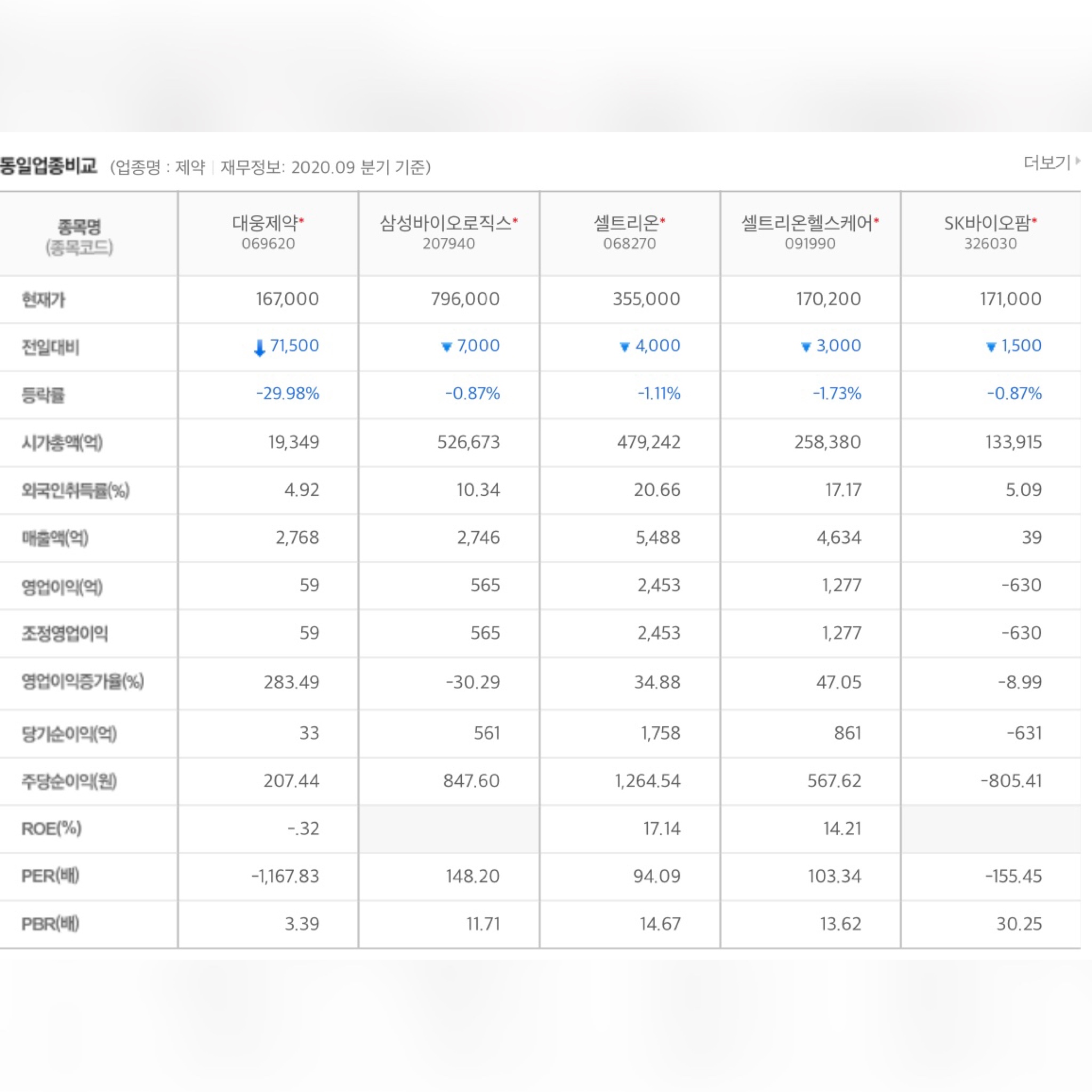Click operating profit growth -30.29
The width and height of the screenshot is (1092, 1092).
[x=473, y=682]
